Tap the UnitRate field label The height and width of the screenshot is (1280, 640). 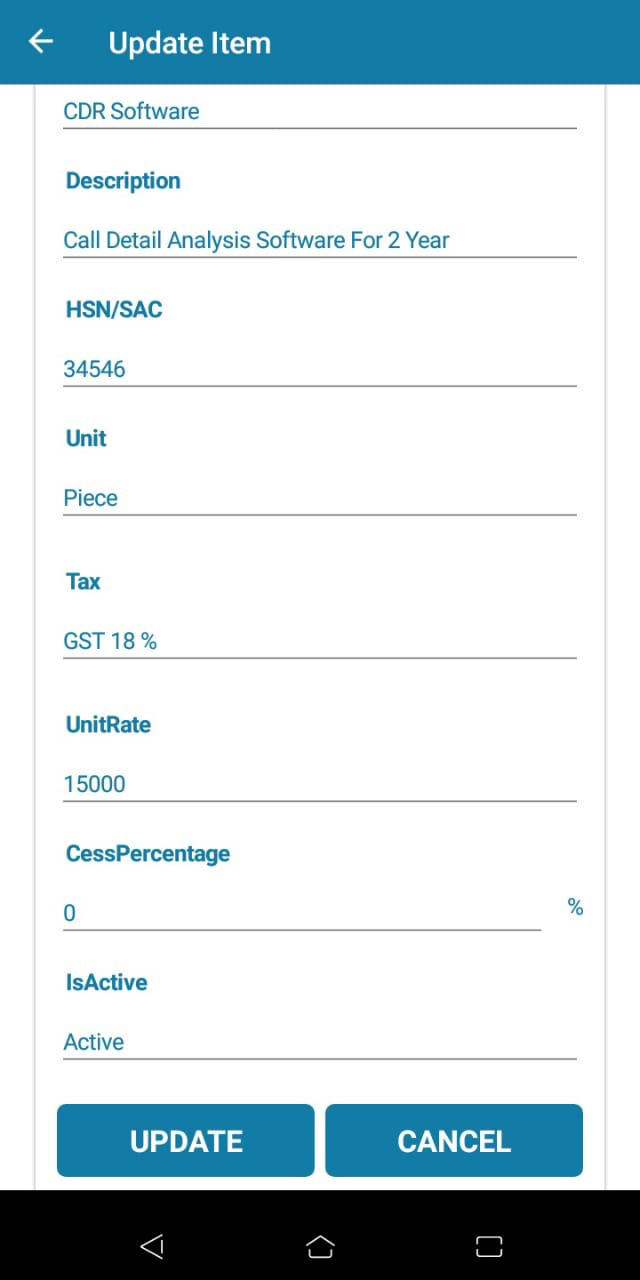pos(108,725)
